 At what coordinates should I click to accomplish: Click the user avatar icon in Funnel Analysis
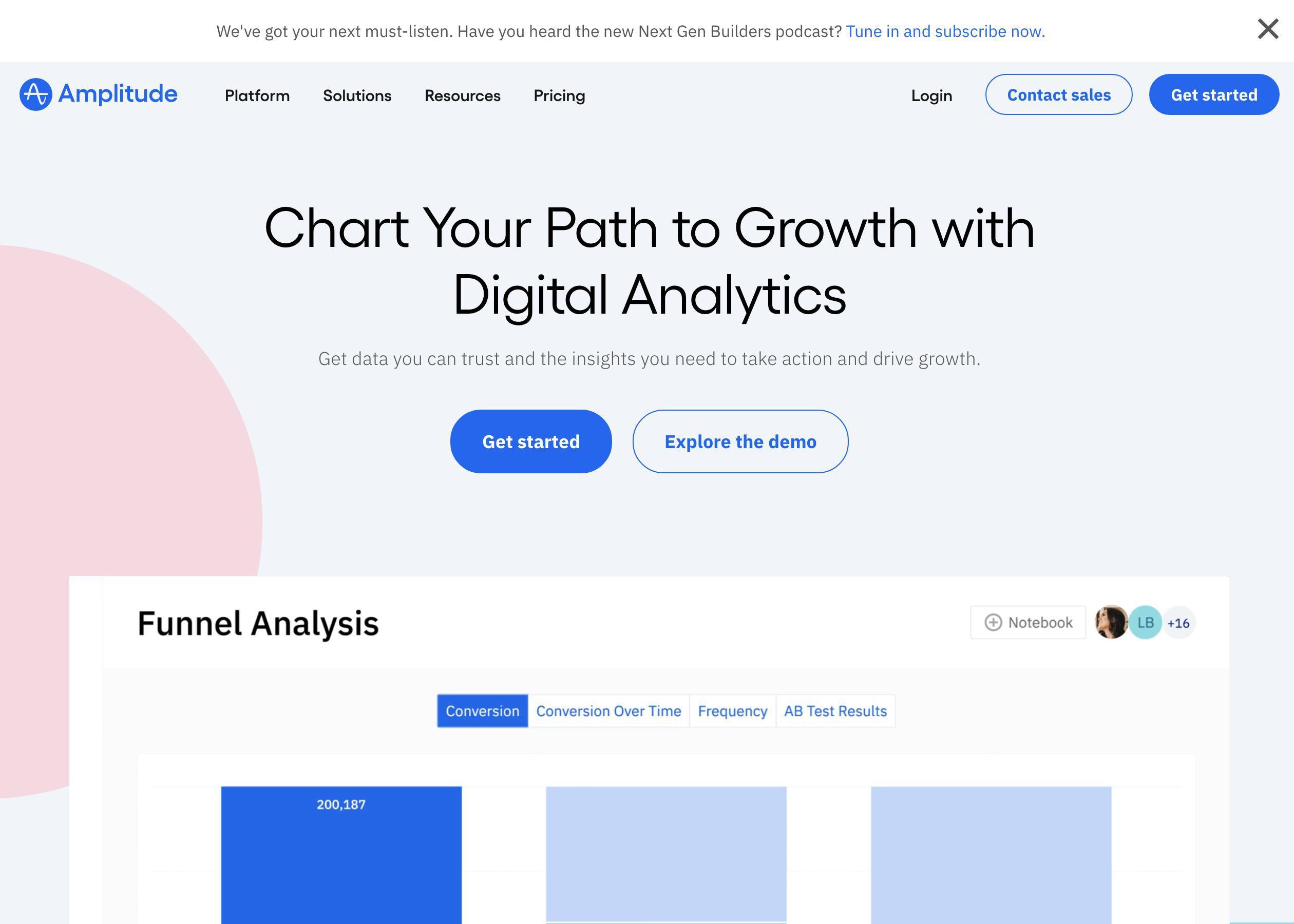1109,622
